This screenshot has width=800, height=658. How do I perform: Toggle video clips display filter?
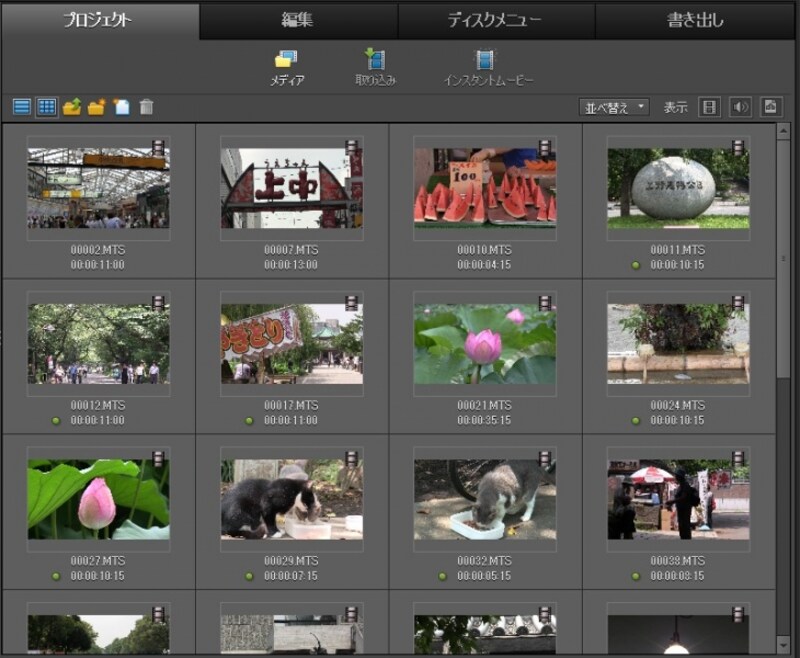coord(709,107)
